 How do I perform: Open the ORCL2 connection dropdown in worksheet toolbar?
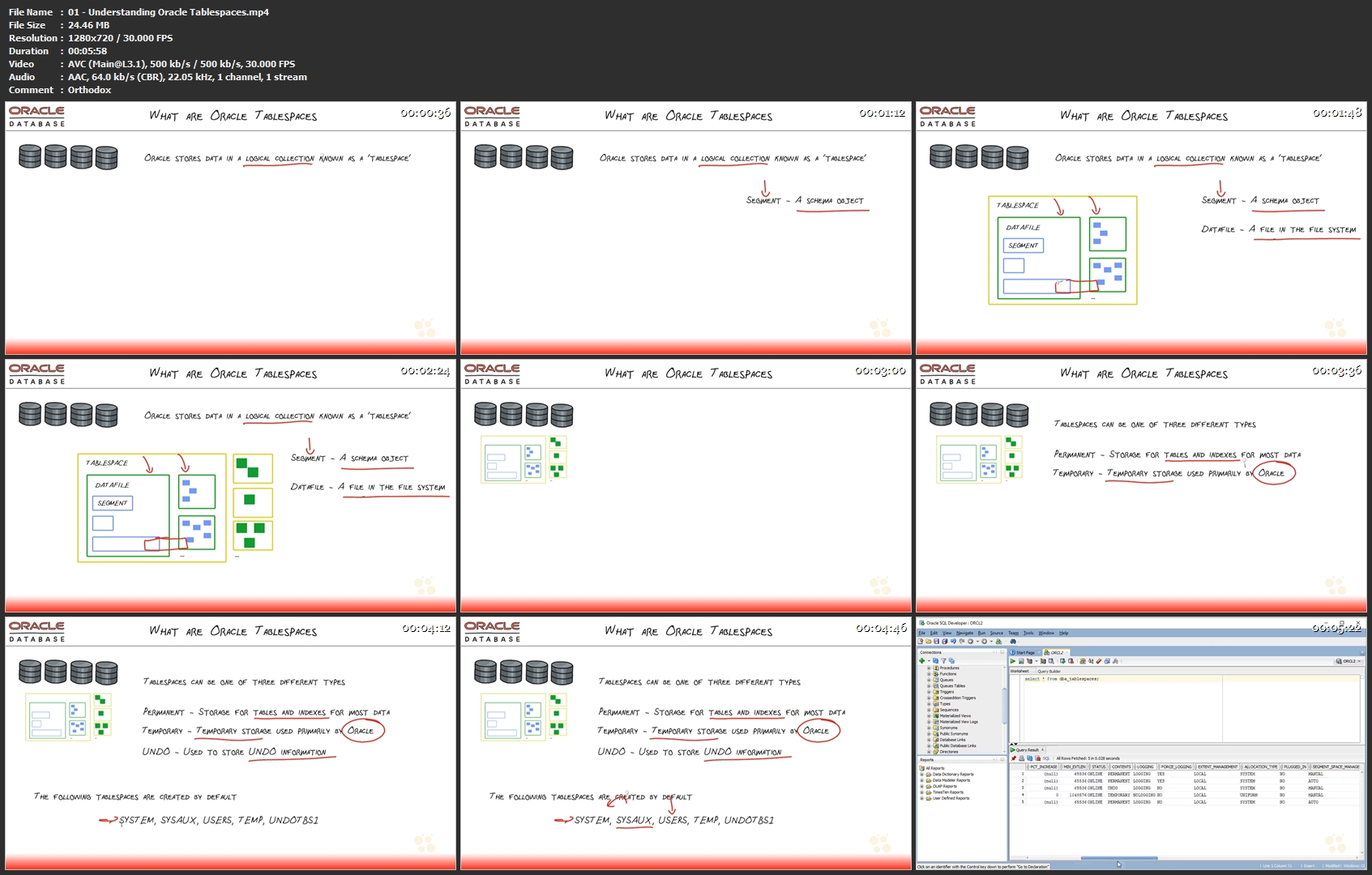coord(1348,661)
